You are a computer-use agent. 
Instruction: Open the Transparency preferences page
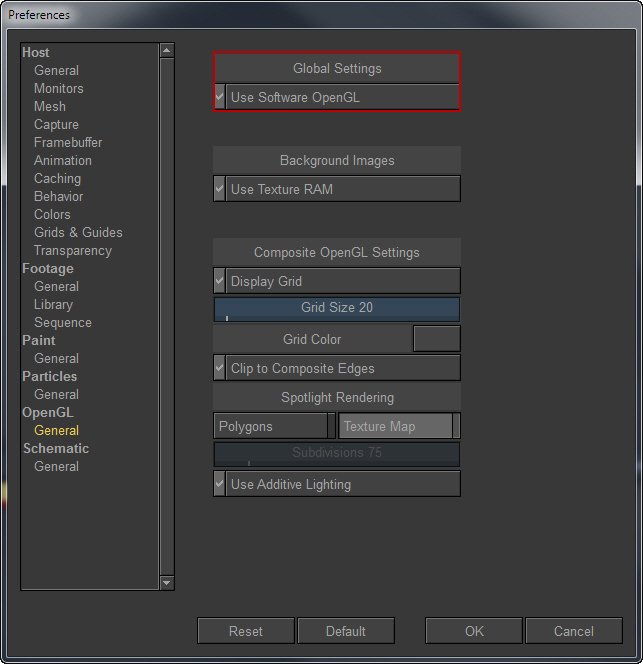tap(73, 251)
